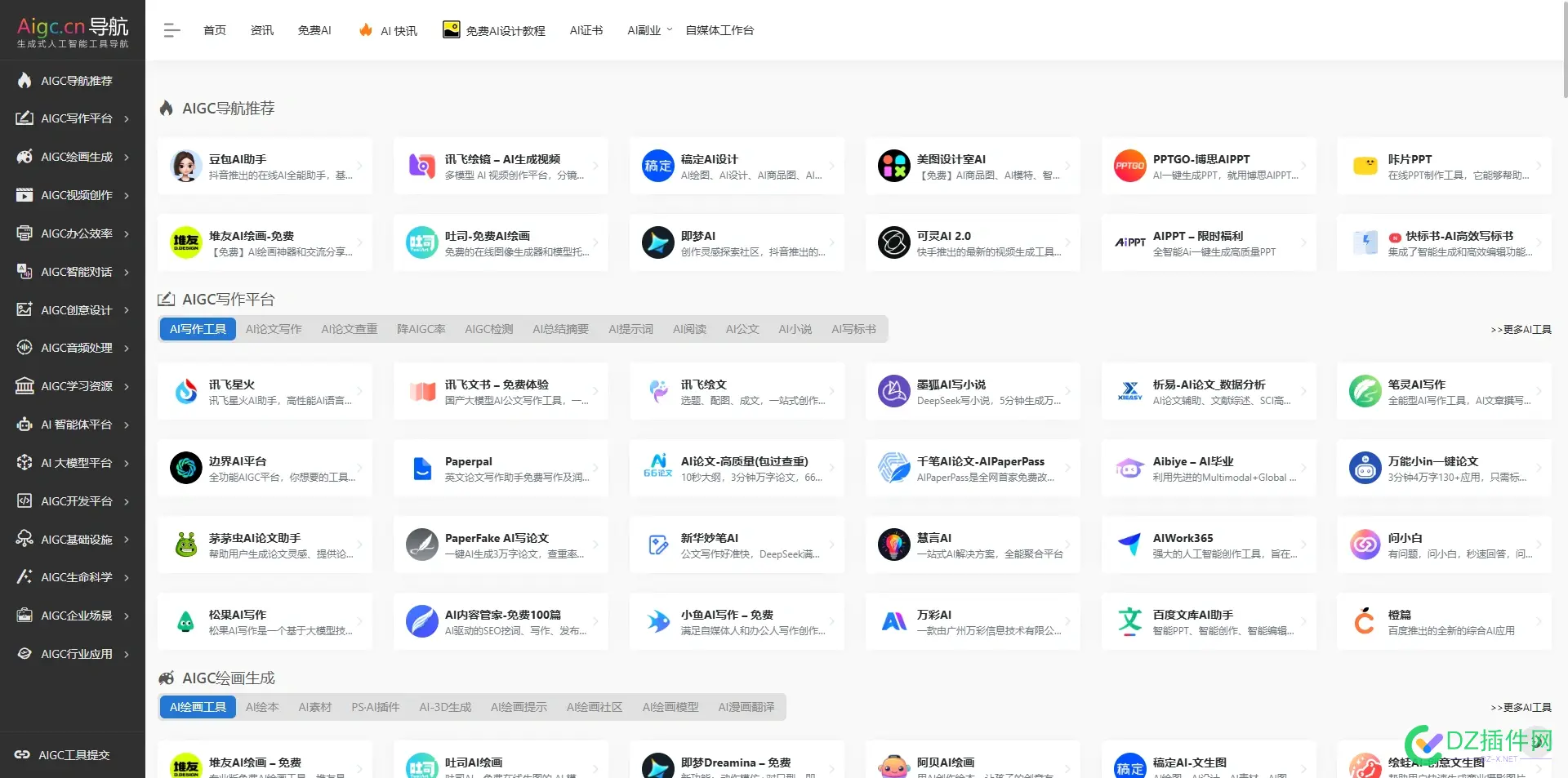Select the AI绘本 tab
1568x778 pixels.
click(x=262, y=707)
